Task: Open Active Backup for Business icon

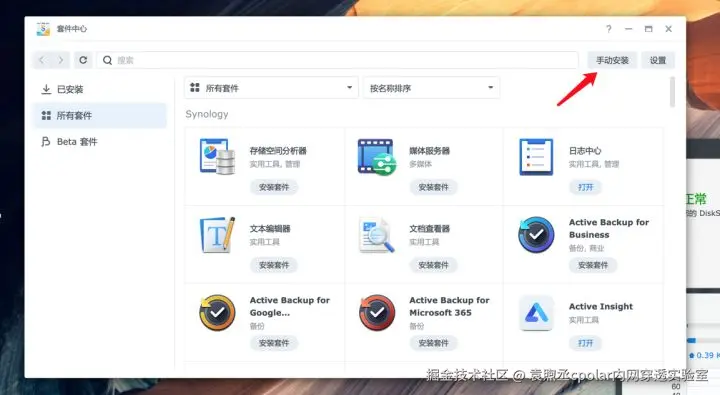Action: pos(536,235)
